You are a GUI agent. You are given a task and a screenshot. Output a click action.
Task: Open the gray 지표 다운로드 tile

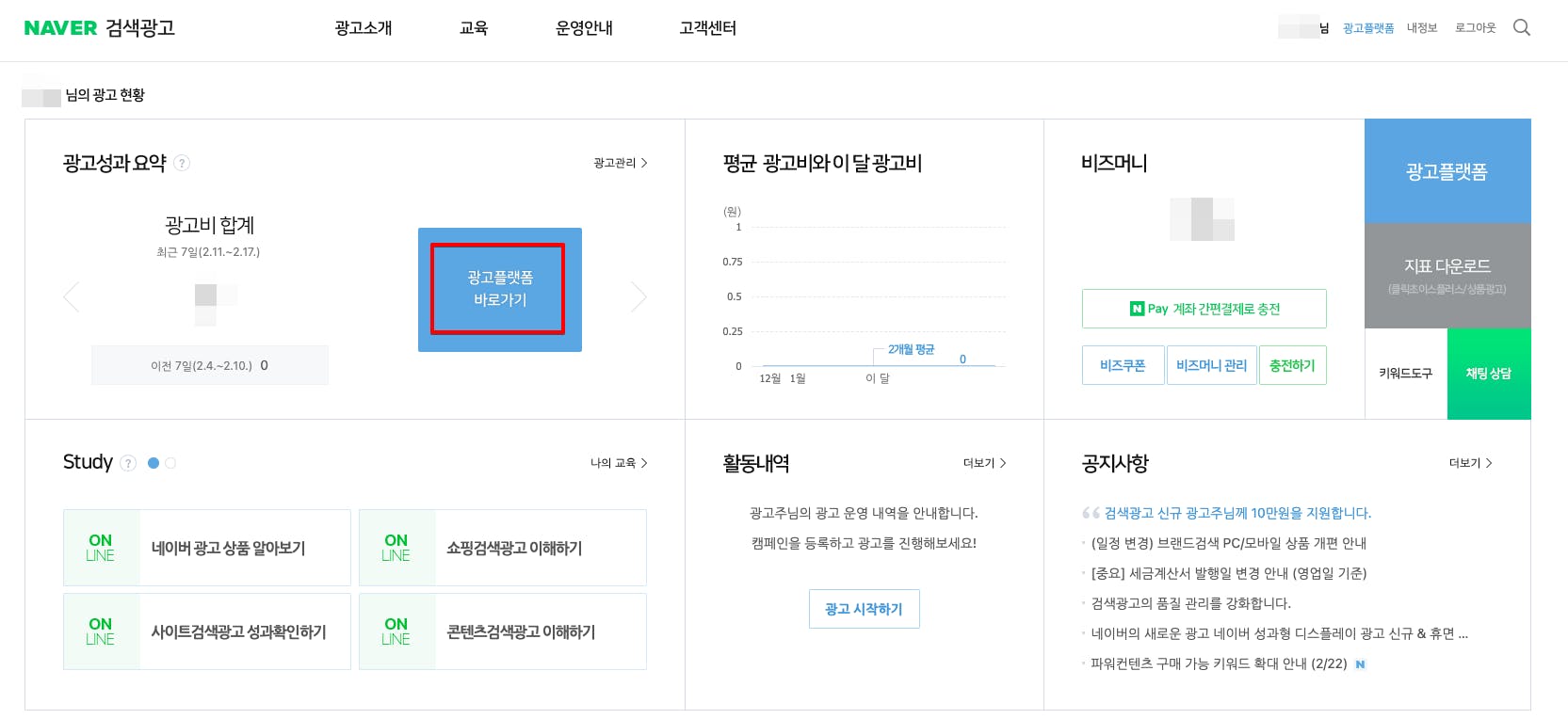1447,276
